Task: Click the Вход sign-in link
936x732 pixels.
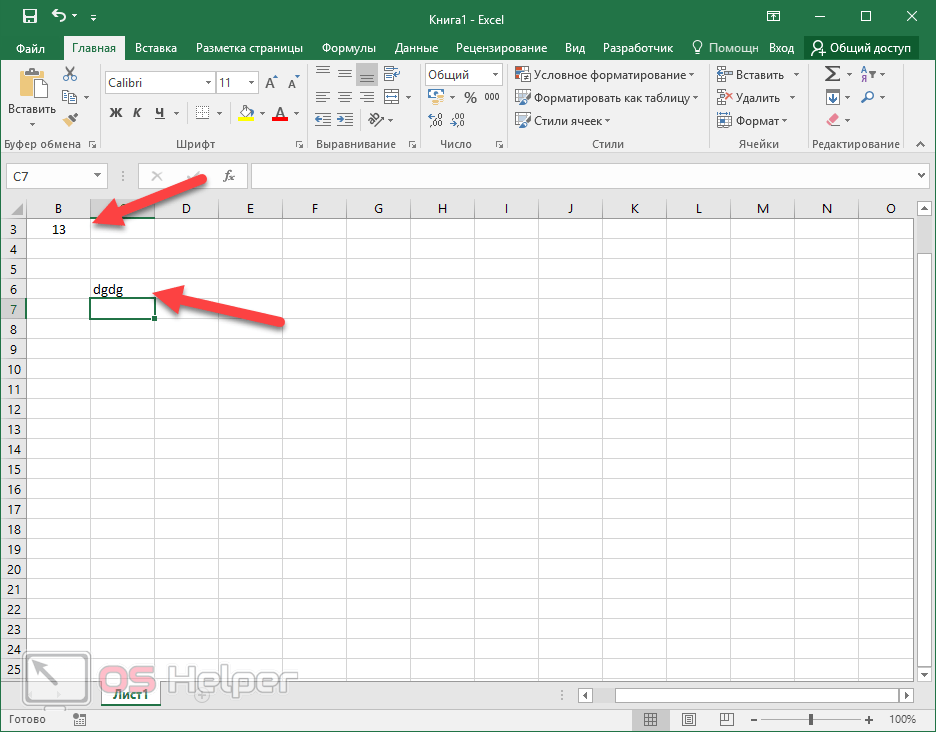Action: click(x=782, y=48)
